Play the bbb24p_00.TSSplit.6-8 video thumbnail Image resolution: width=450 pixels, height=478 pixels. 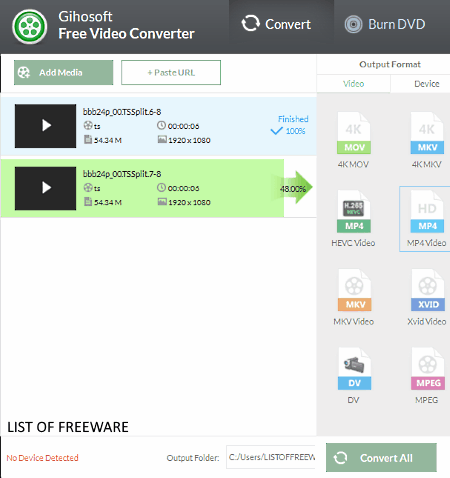coord(45,126)
